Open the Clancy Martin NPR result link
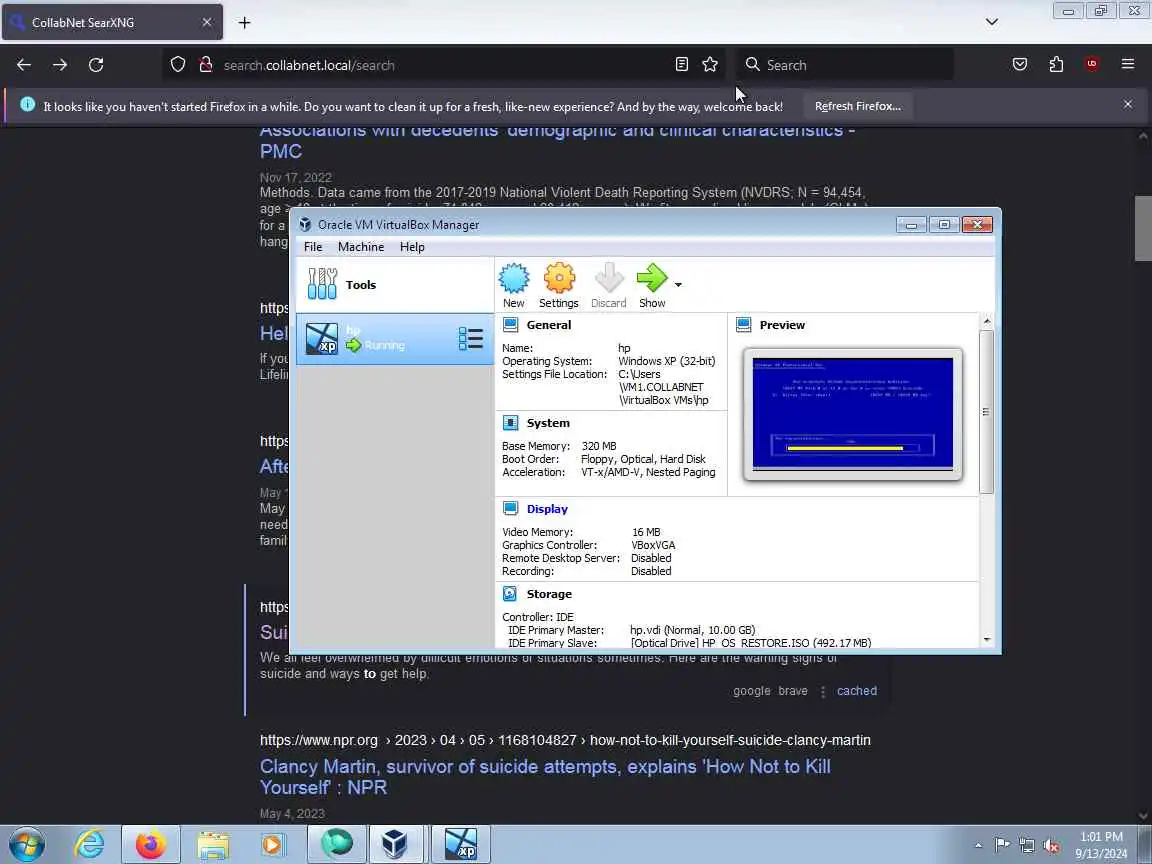The width and height of the screenshot is (1152, 864). 545,777
